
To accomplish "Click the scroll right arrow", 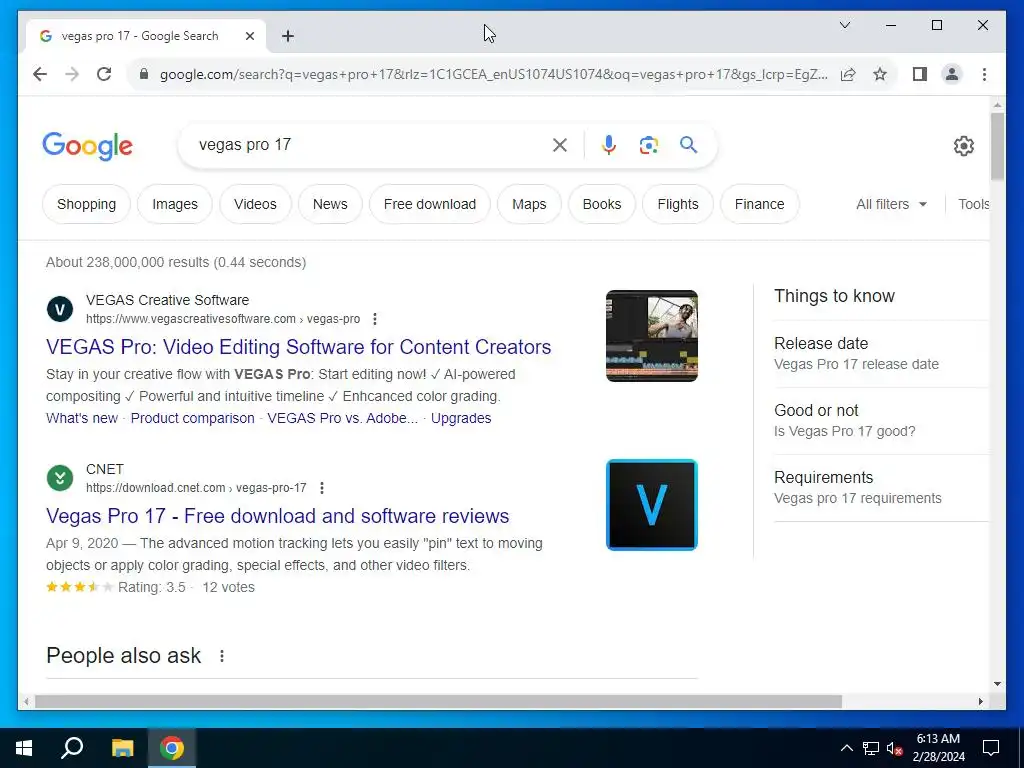I will [980, 701].
